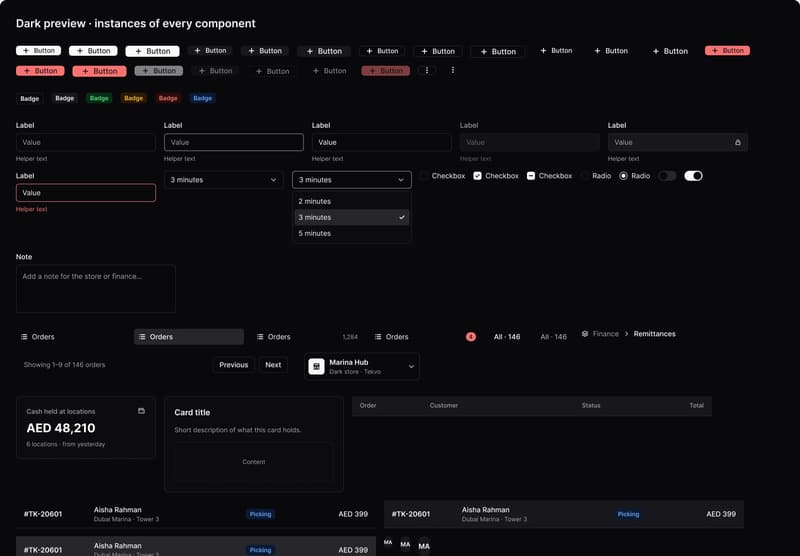Click the Status column header

point(591,406)
